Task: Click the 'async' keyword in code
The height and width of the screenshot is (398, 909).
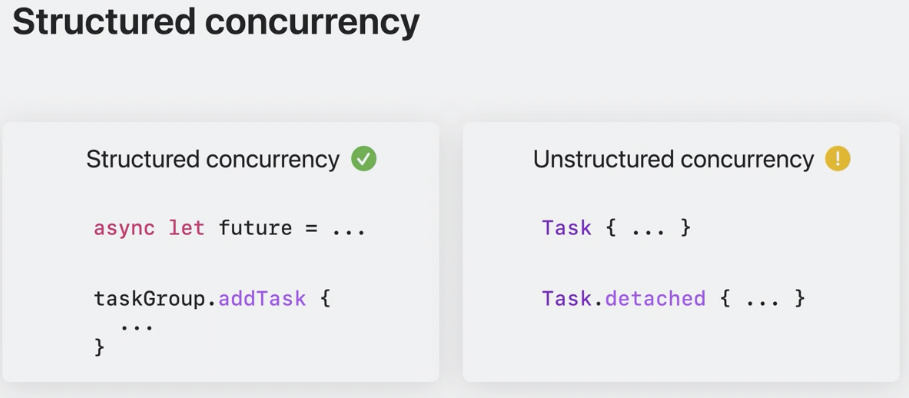Action: [x=124, y=228]
